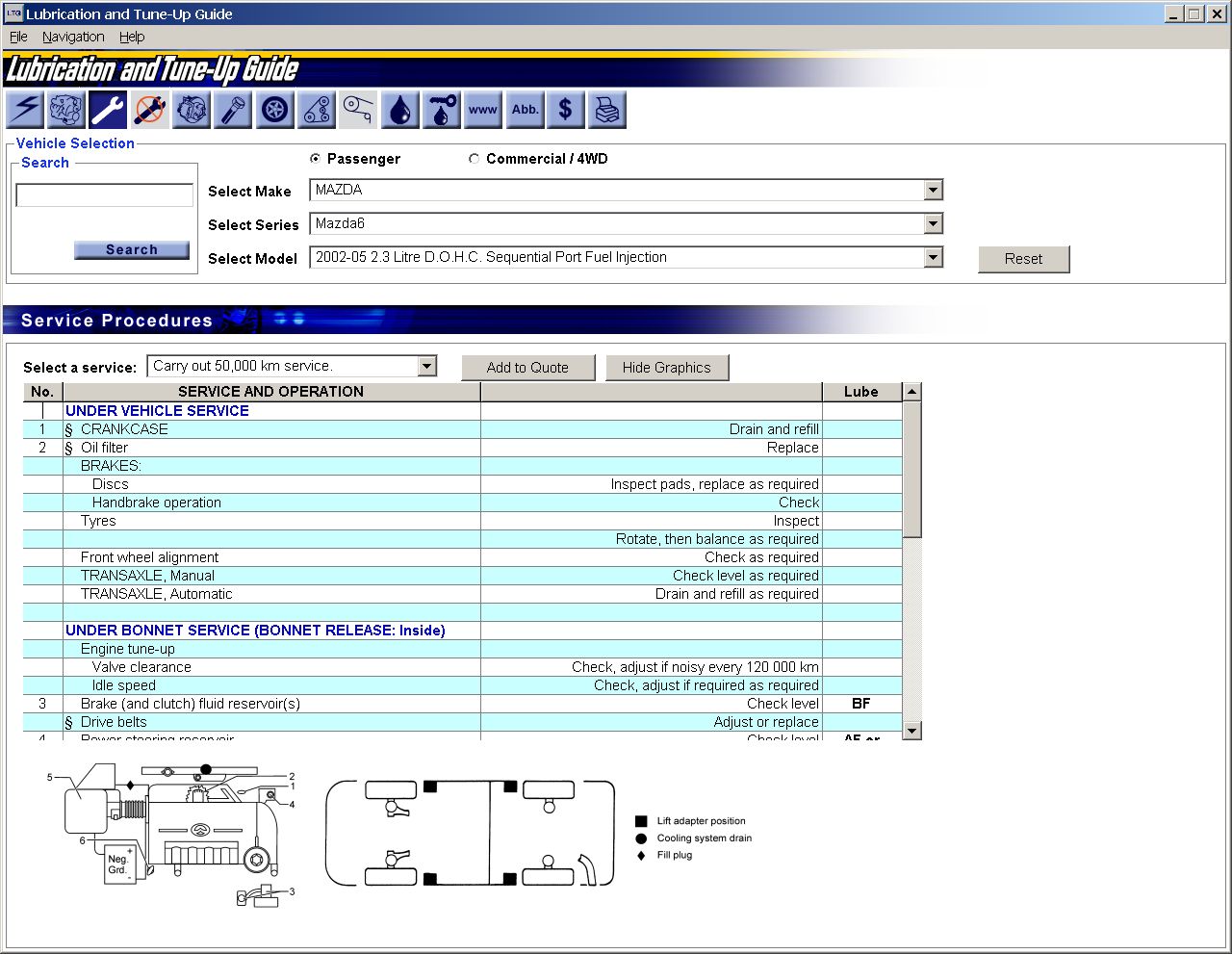Click Add to Quote button
1232x954 pixels.
click(x=527, y=368)
